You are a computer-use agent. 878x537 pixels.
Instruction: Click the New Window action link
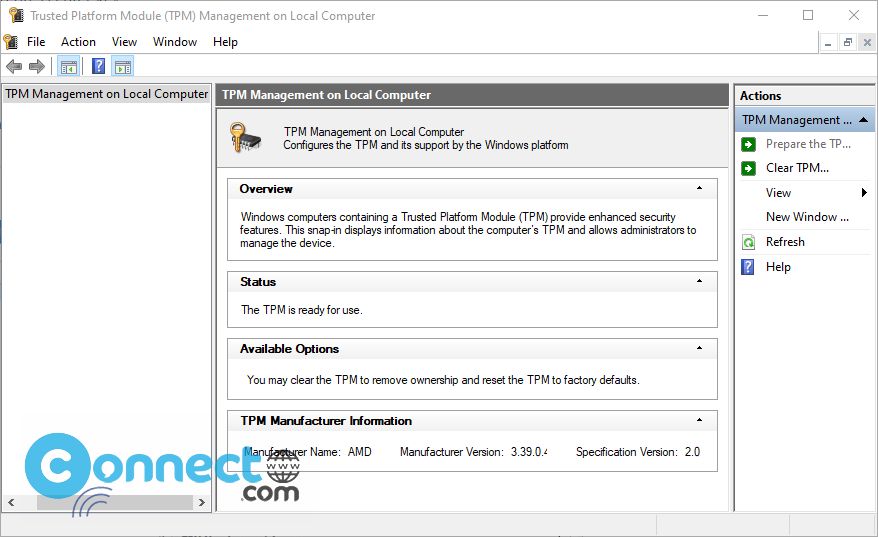click(x=807, y=217)
